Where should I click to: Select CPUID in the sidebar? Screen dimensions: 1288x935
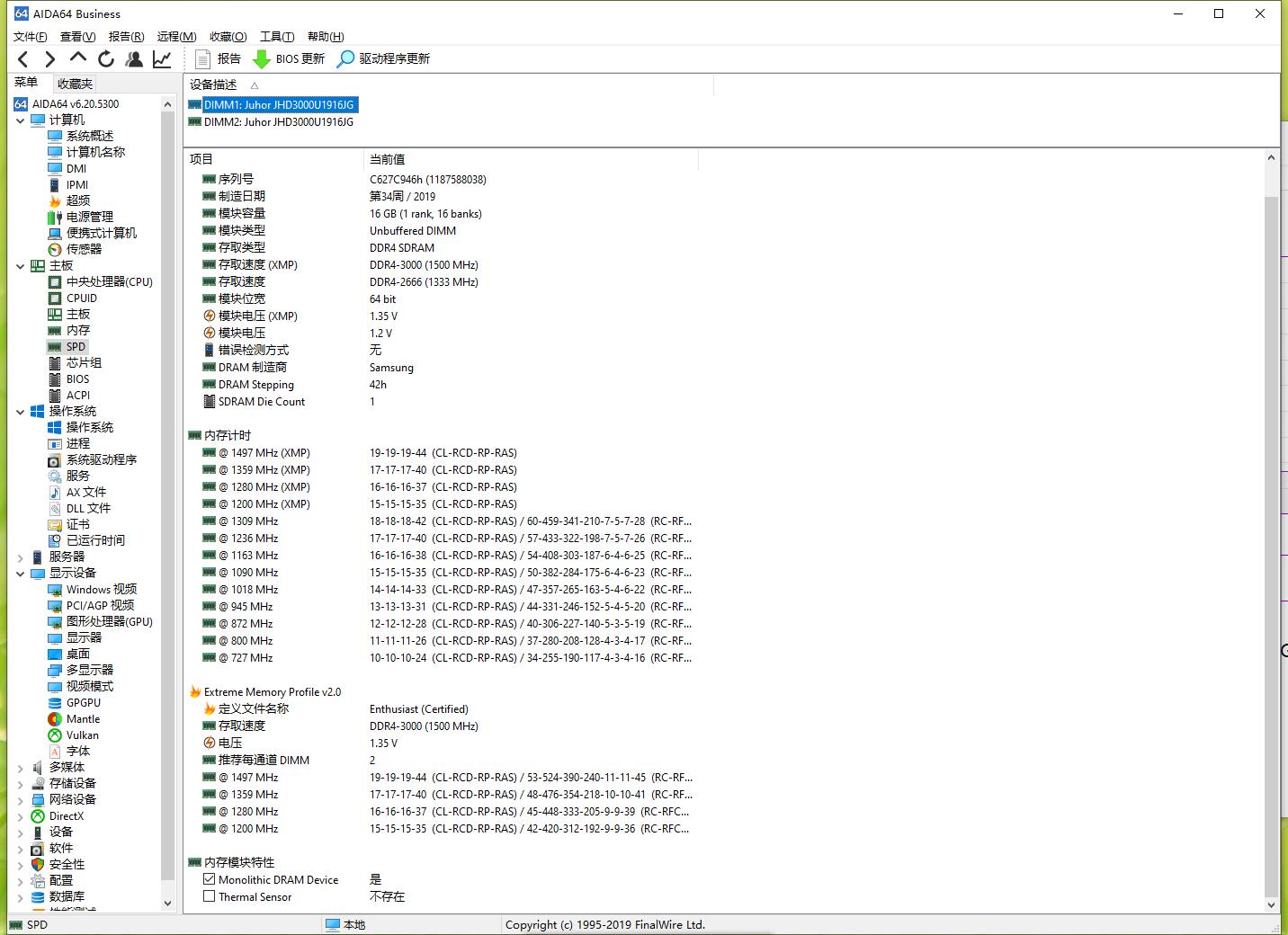tap(81, 298)
